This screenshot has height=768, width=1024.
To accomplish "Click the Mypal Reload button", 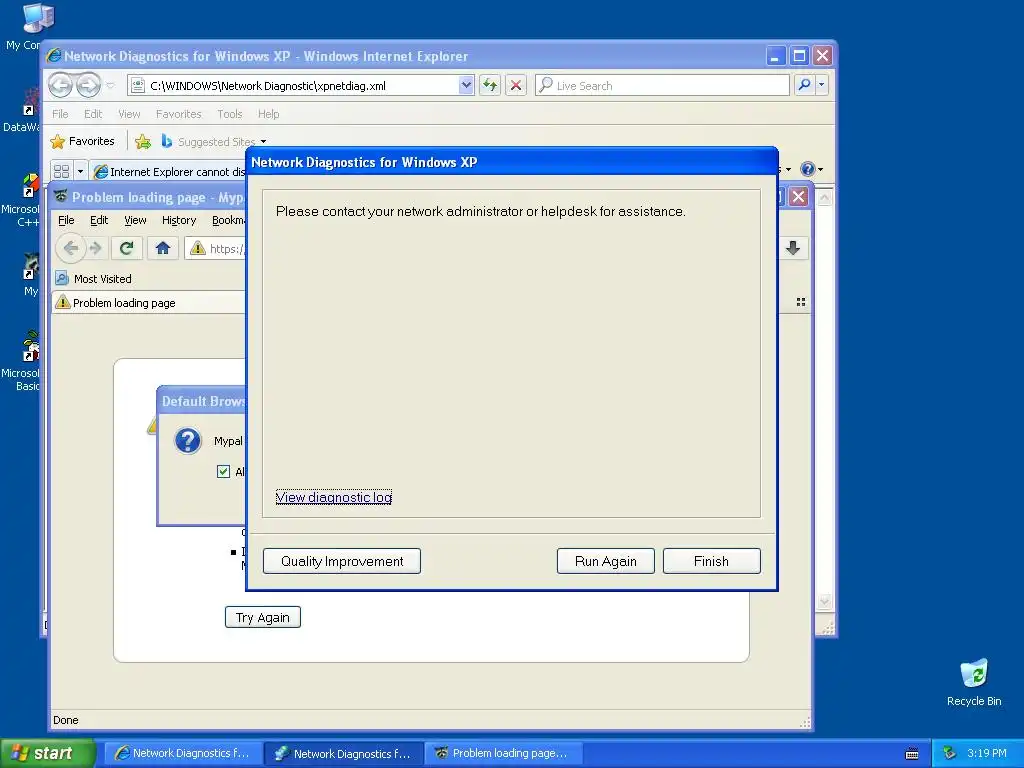I will point(127,248).
